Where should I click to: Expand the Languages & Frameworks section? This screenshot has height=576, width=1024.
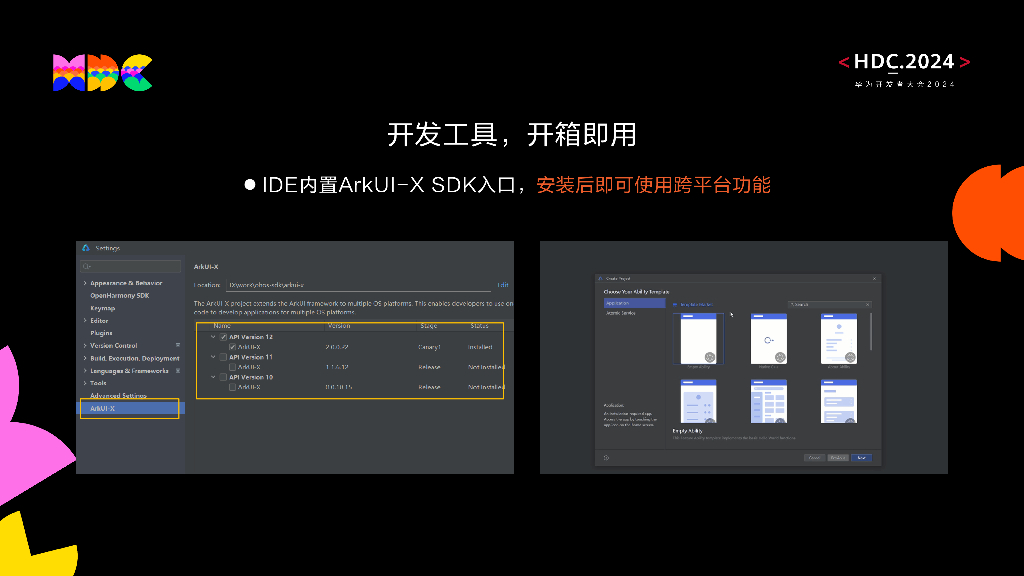point(83,370)
